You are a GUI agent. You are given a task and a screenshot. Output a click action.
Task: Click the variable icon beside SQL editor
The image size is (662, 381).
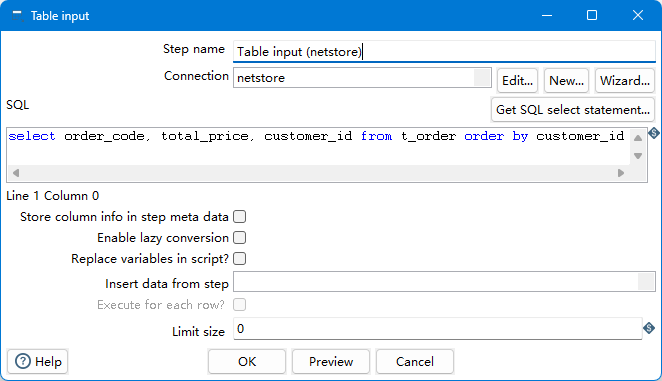[x=654, y=133]
